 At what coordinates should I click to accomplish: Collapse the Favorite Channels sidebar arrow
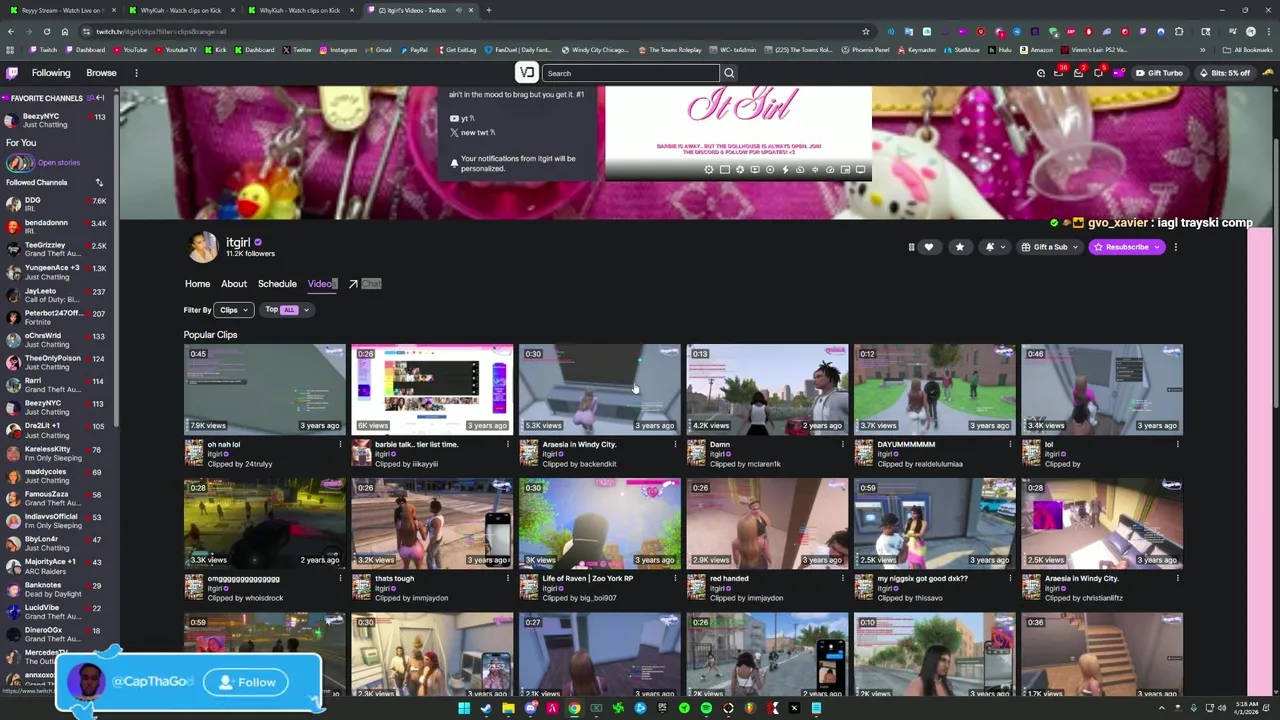[x=99, y=98]
